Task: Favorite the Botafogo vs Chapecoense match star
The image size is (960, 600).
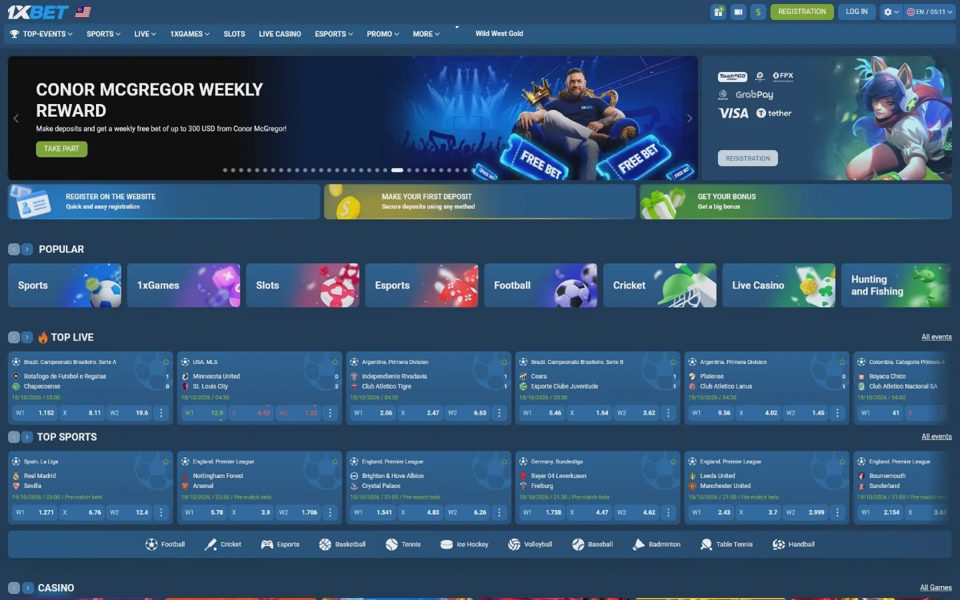Action: [165, 362]
